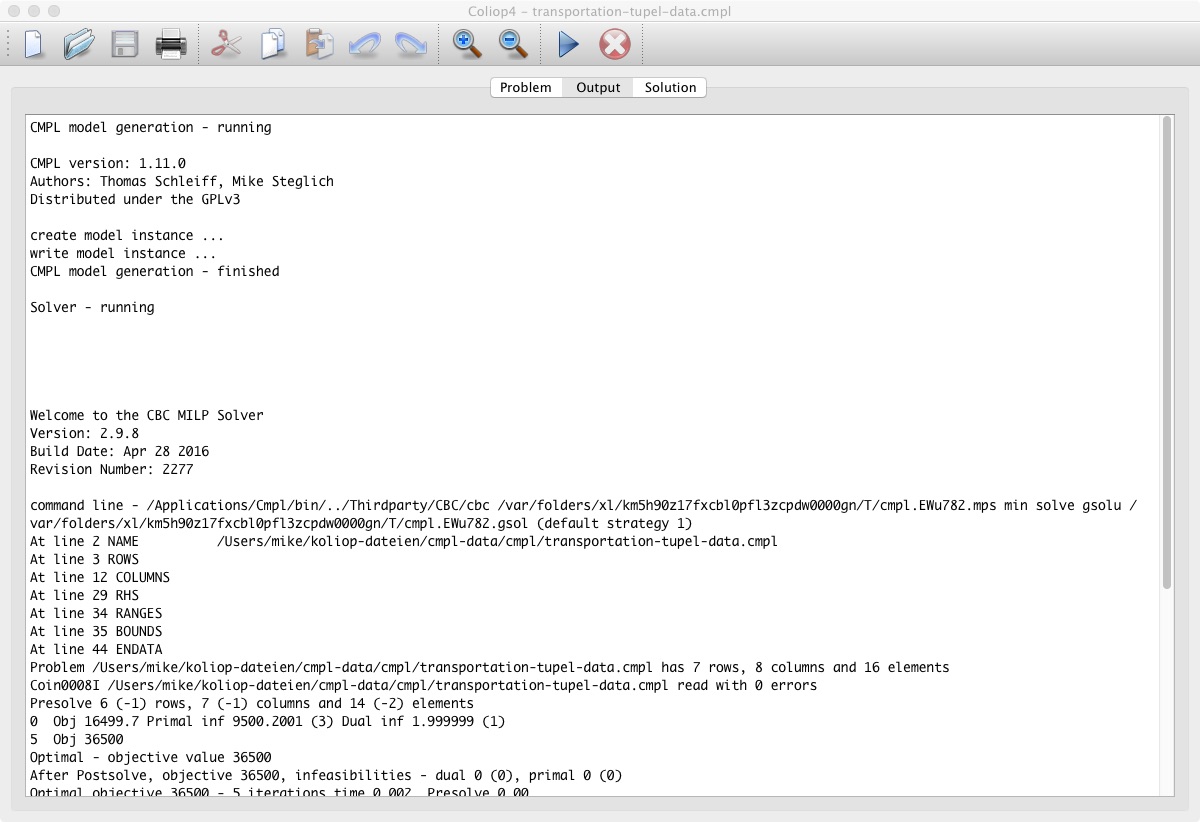Image resolution: width=1200 pixels, height=822 pixels.
Task: Zoom out with the minus magnifier icon
Action: (x=512, y=45)
